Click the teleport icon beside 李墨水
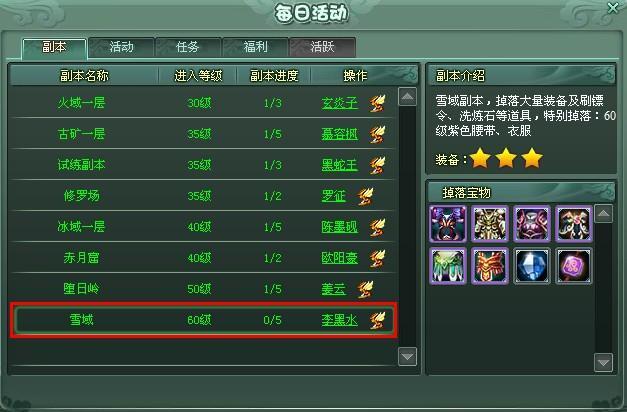This screenshot has height=412, width=627. point(377,320)
